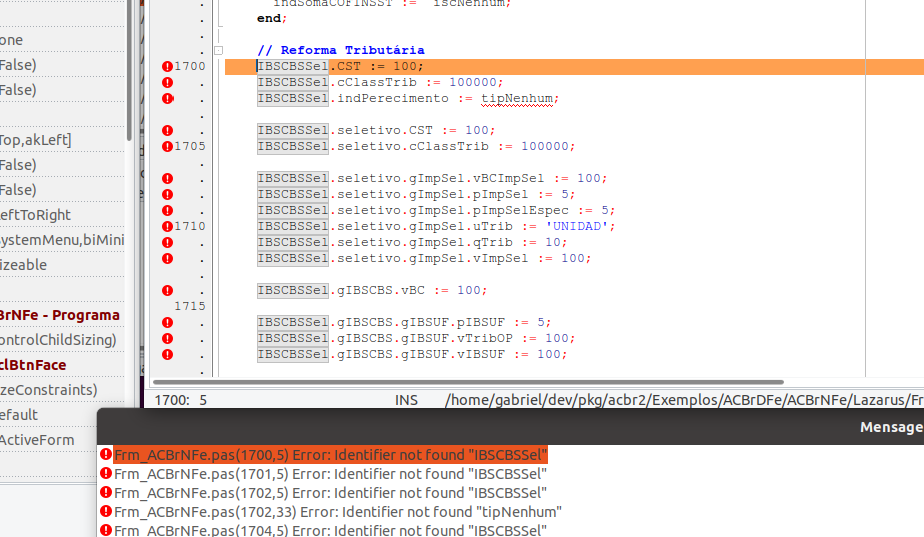
Task: Select Top,akLeft] anchors property value
Action: [35, 140]
